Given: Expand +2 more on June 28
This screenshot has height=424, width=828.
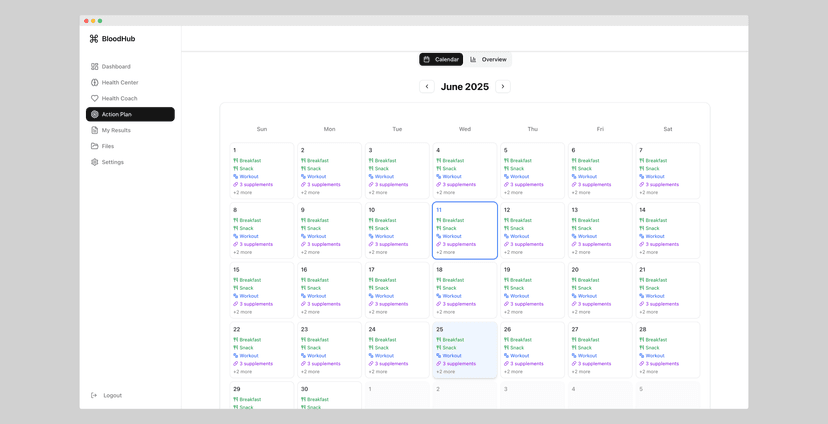Looking at the screenshot, I should pos(648,371).
